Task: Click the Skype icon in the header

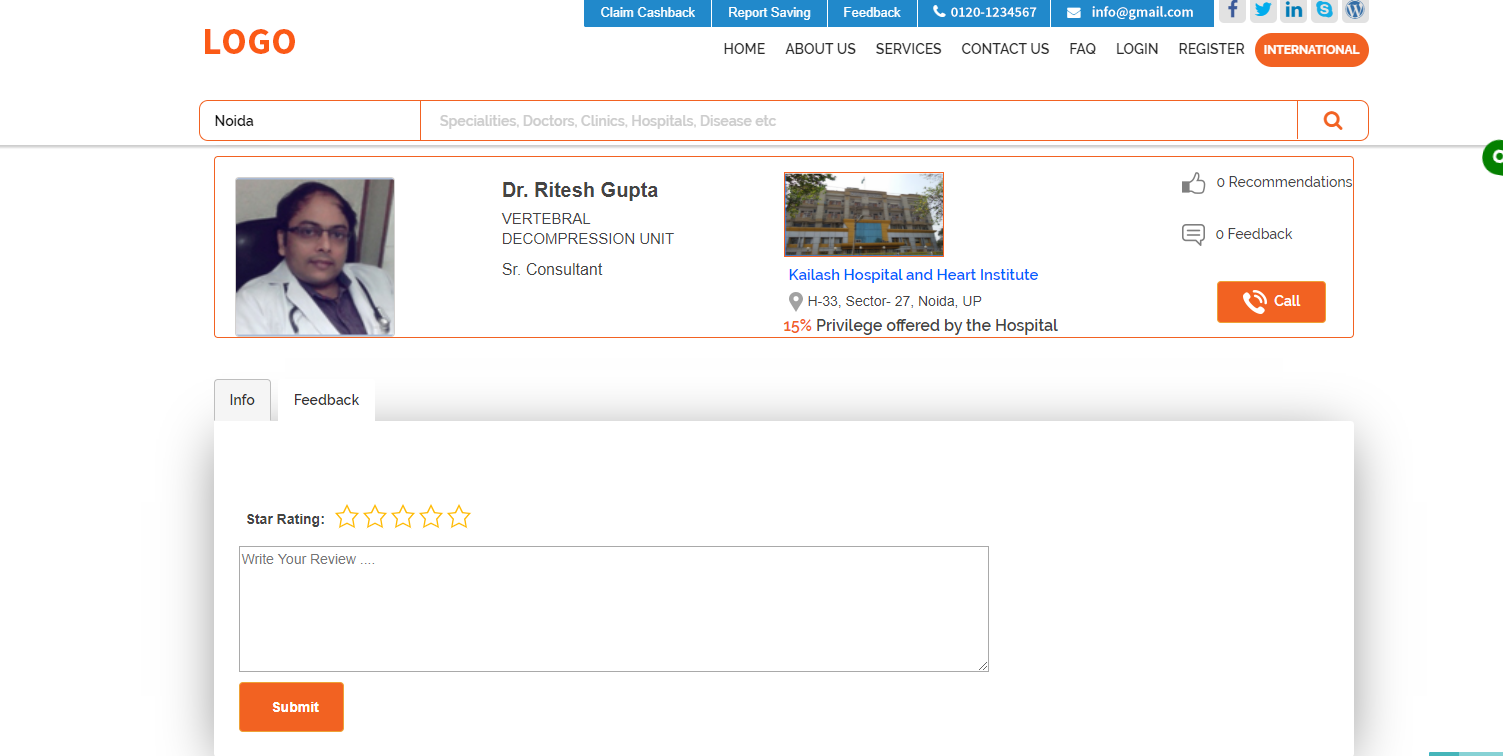Action: tap(1324, 11)
